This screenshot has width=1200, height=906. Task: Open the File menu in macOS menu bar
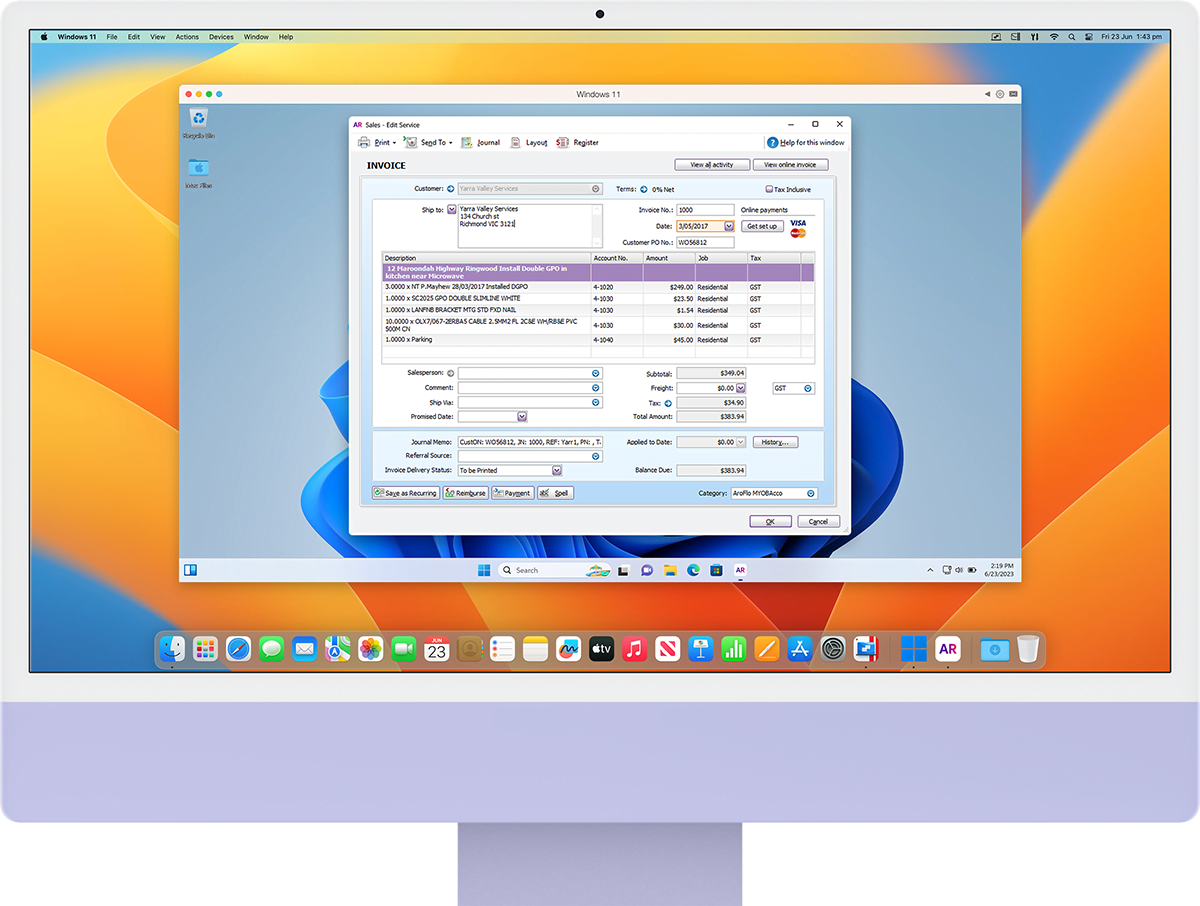[112, 37]
